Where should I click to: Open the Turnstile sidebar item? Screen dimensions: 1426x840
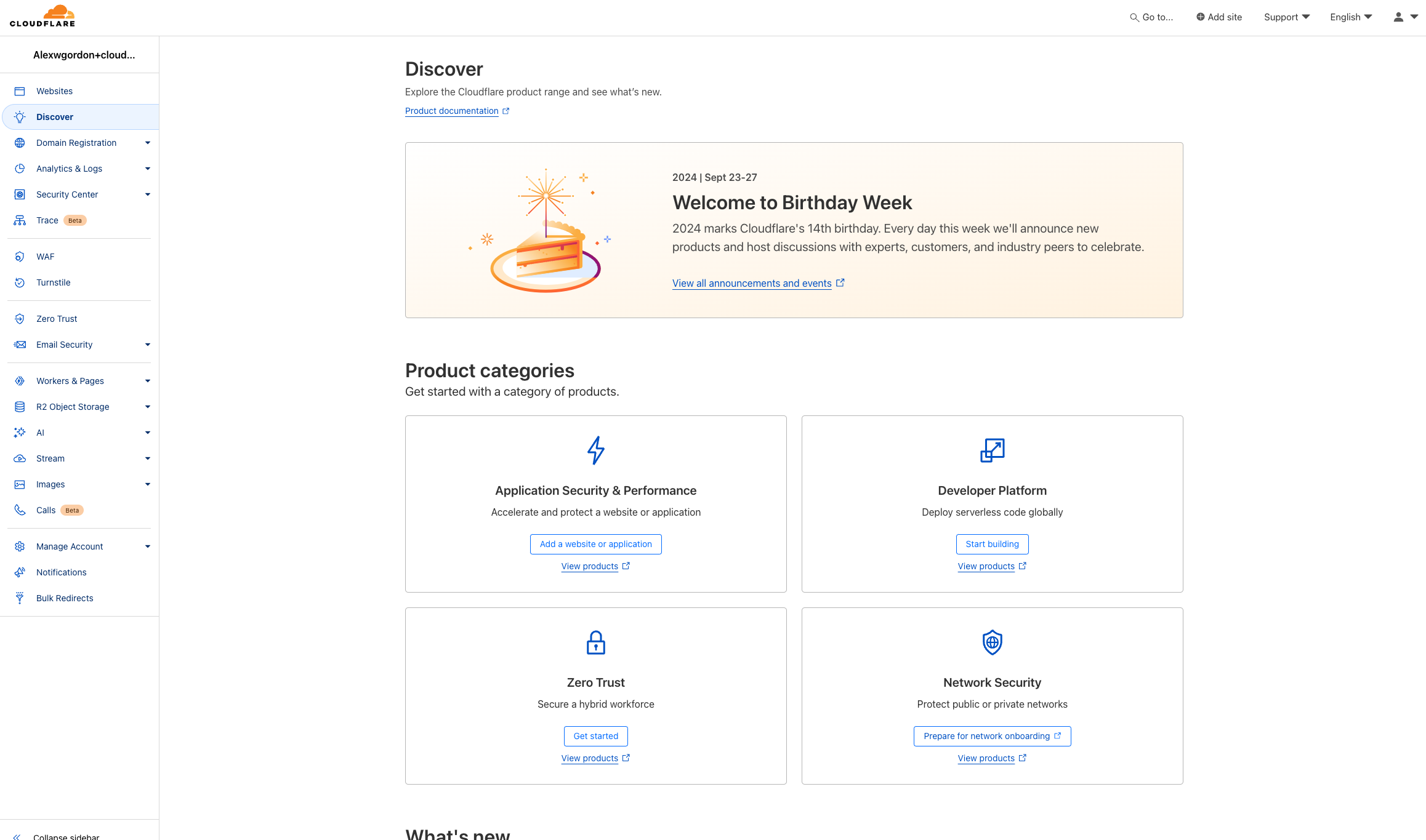click(79, 282)
